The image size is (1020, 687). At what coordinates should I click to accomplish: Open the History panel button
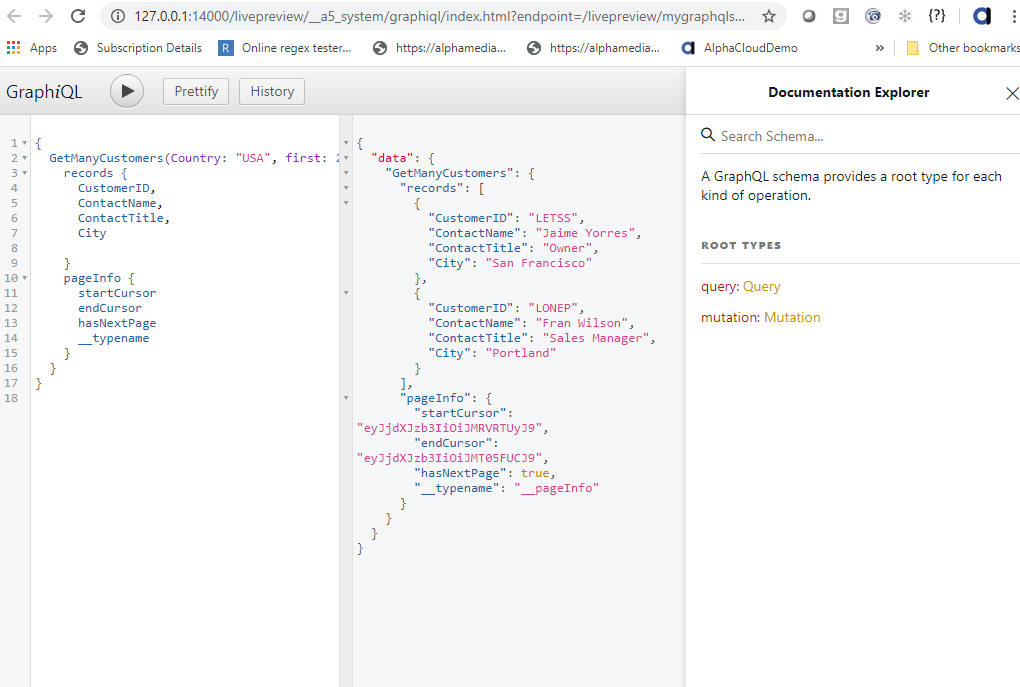click(x=272, y=91)
